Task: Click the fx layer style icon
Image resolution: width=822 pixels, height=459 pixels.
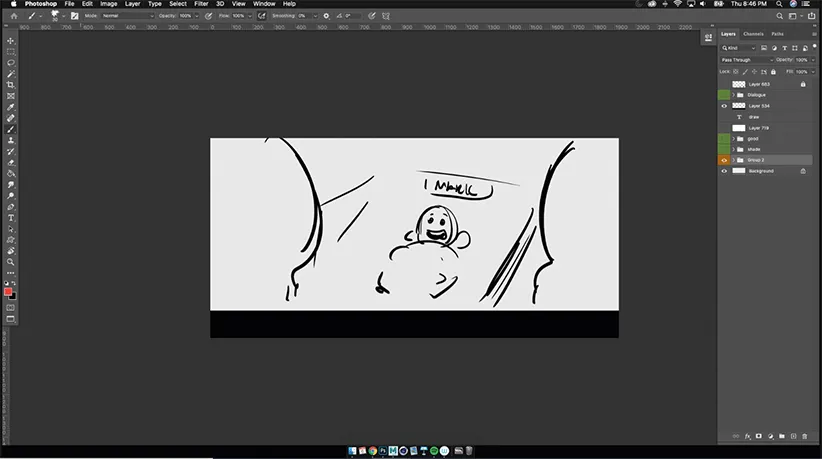Action: tap(747, 436)
